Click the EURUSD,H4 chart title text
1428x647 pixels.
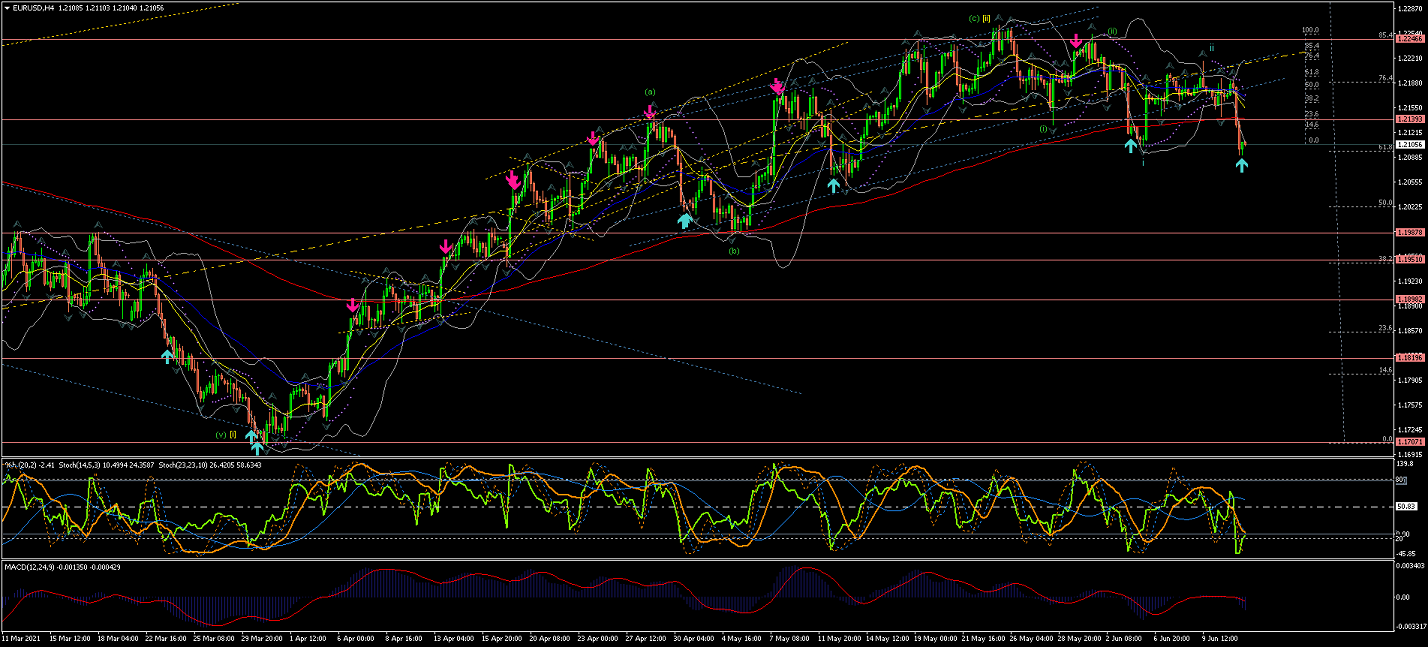[x=35, y=8]
